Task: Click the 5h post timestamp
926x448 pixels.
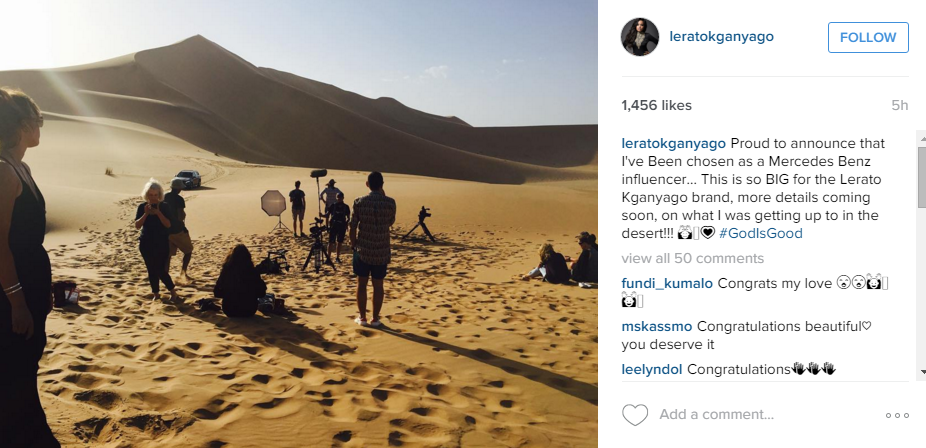Action: 899,106
